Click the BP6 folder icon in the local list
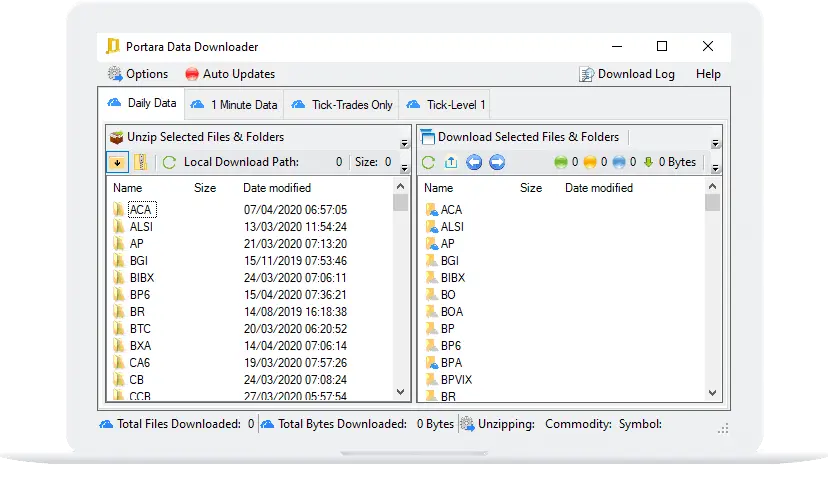Viewport: 828px width, 483px height. coord(119,295)
